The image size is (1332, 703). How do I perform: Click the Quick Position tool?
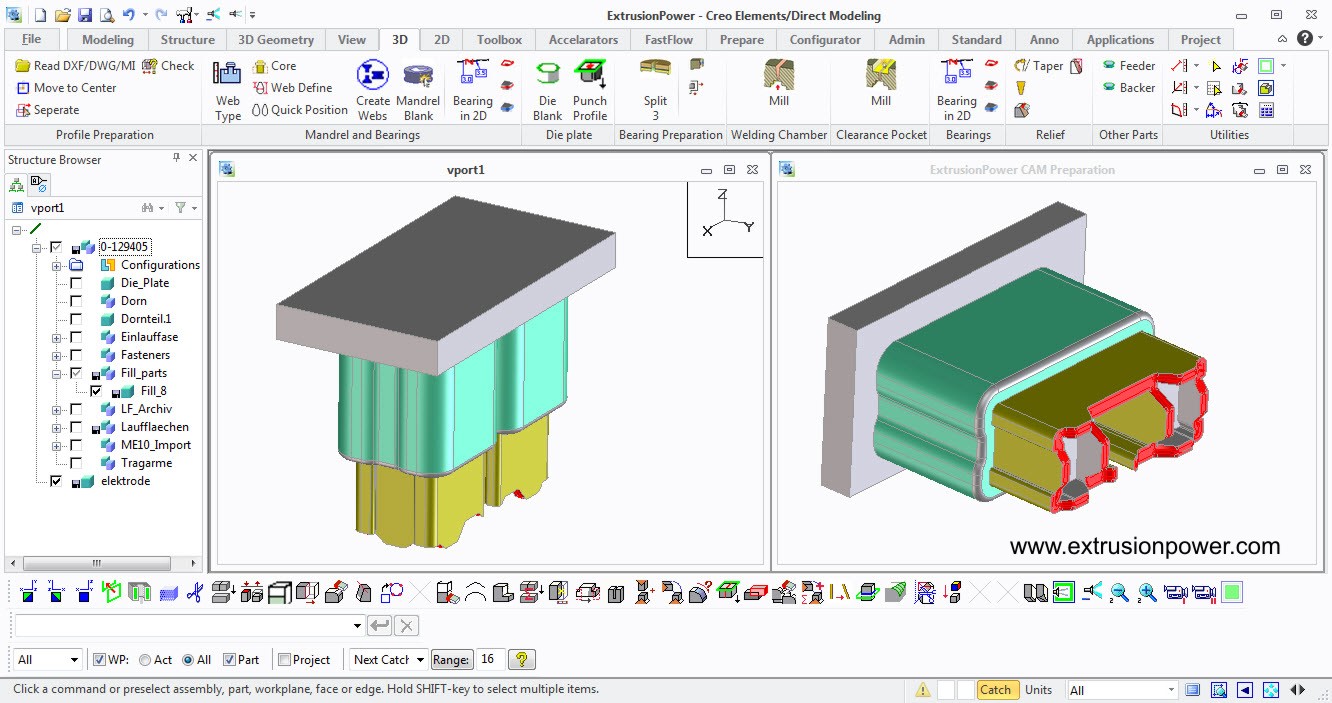300,110
